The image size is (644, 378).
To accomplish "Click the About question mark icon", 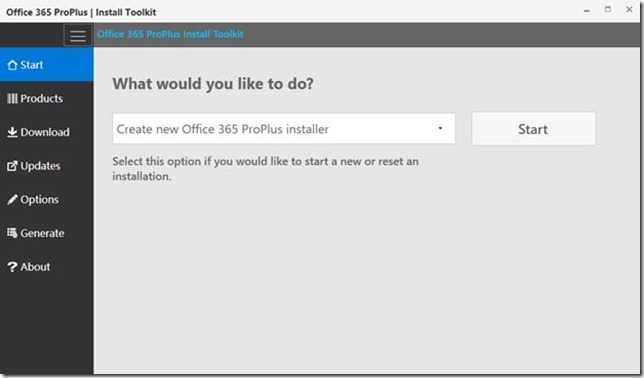I will 12,267.
